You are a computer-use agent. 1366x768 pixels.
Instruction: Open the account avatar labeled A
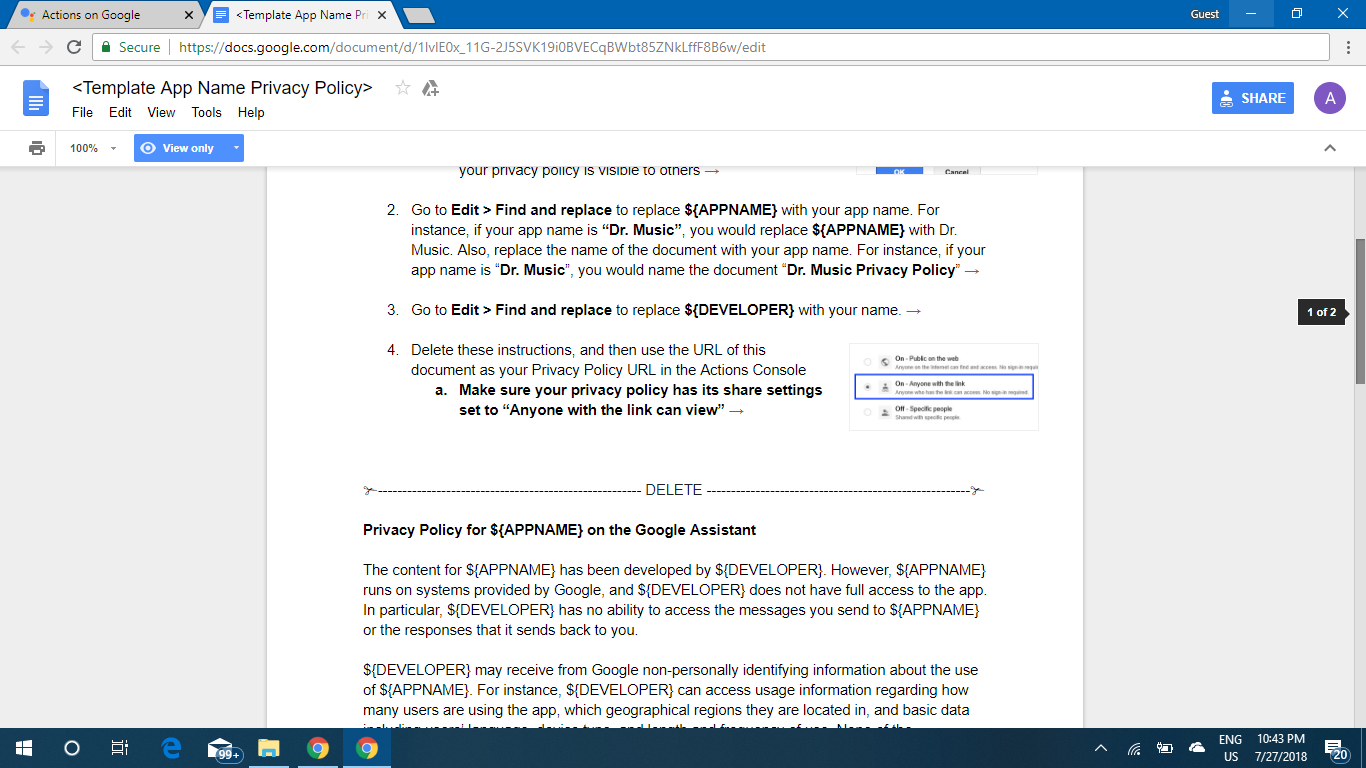tap(1329, 98)
